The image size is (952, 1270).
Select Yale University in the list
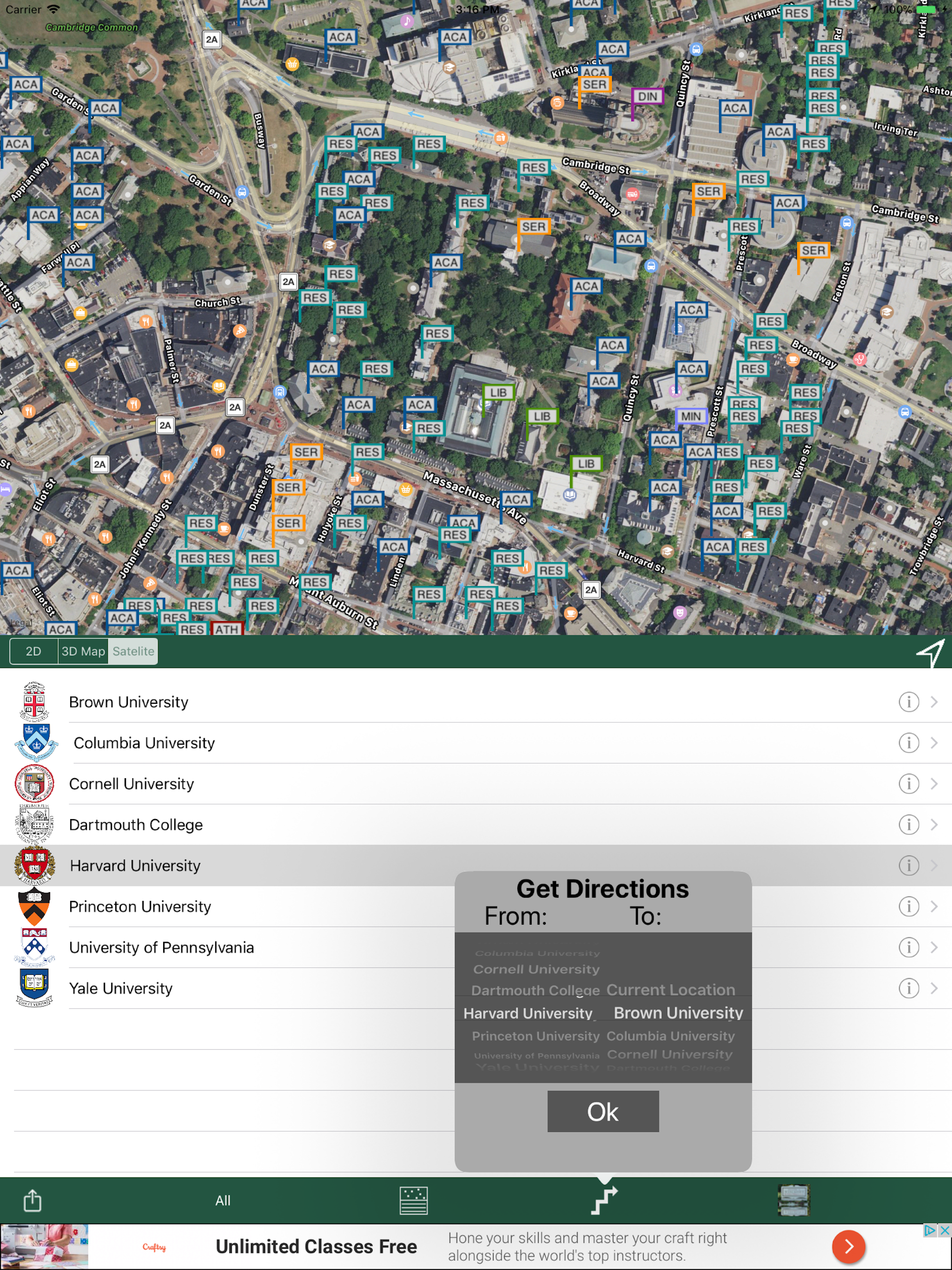[x=476, y=987]
